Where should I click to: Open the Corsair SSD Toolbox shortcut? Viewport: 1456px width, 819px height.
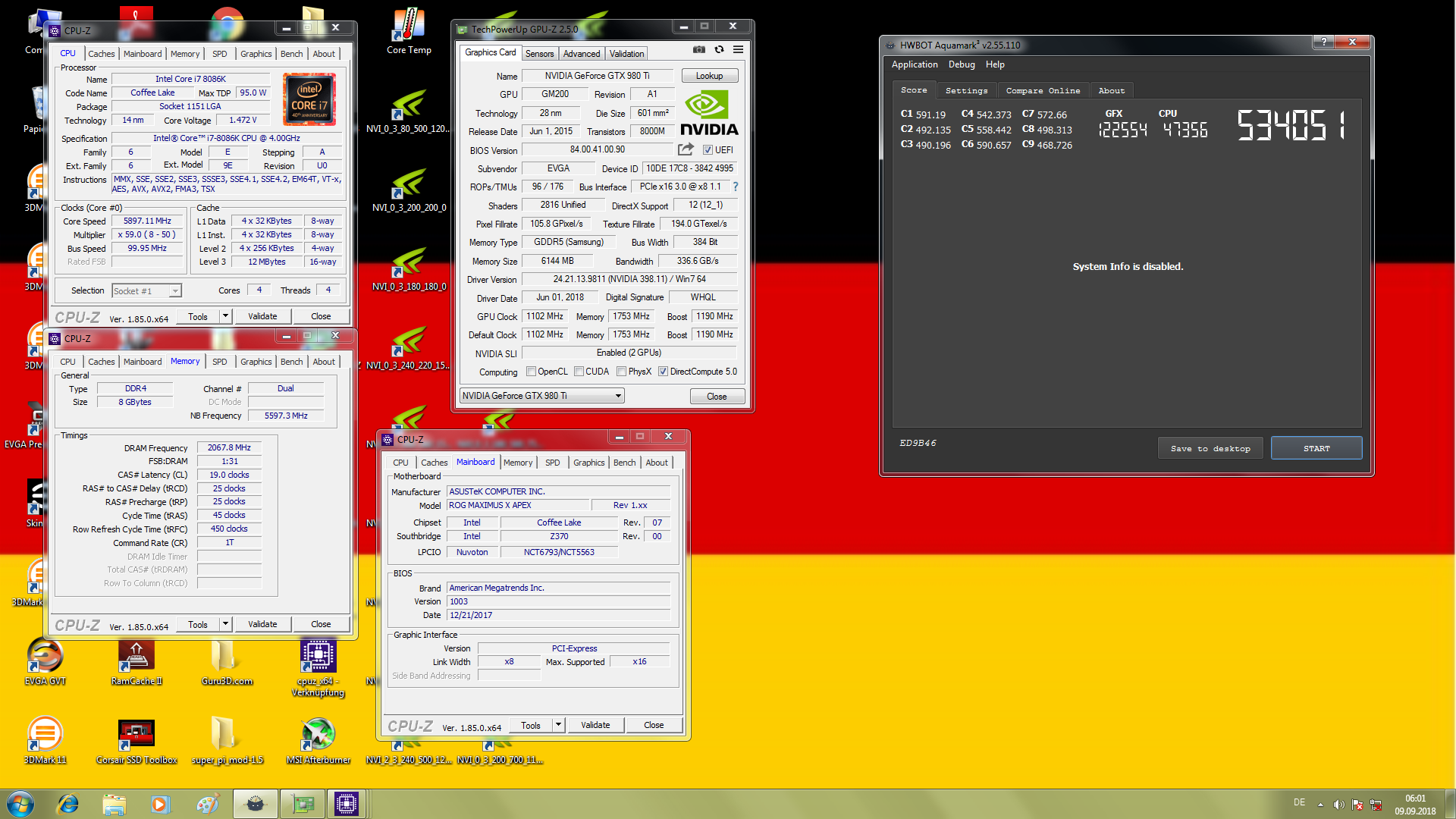coord(136,739)
